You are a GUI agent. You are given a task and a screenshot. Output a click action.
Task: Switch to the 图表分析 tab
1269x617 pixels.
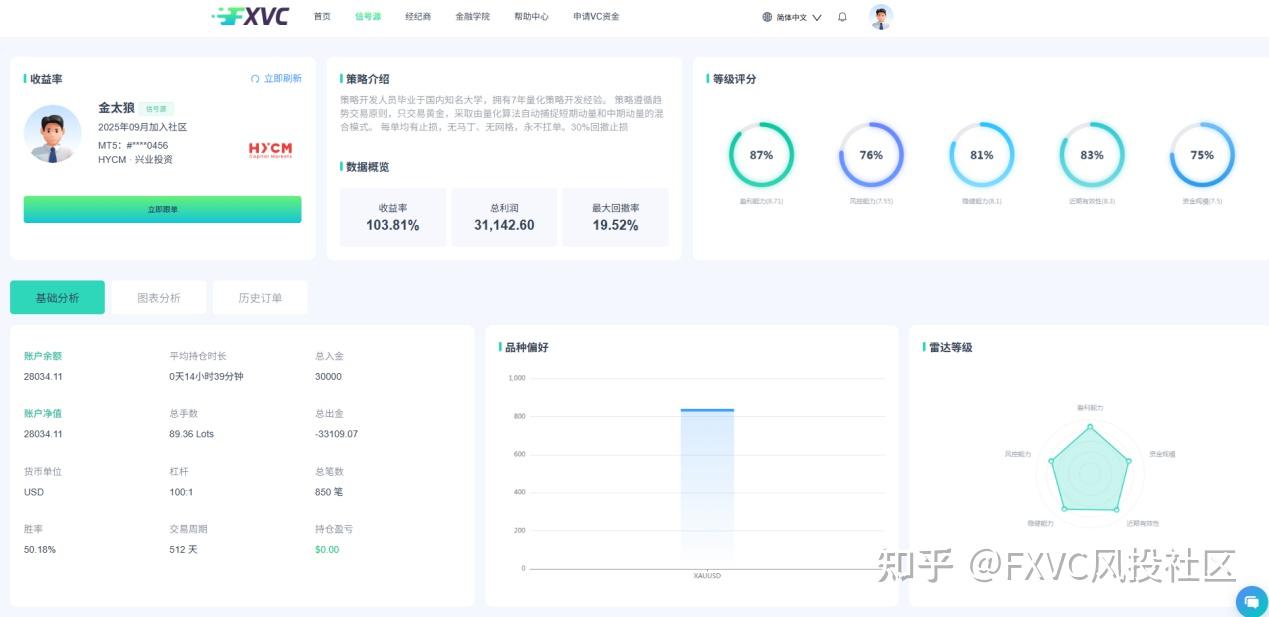point(159,298)
